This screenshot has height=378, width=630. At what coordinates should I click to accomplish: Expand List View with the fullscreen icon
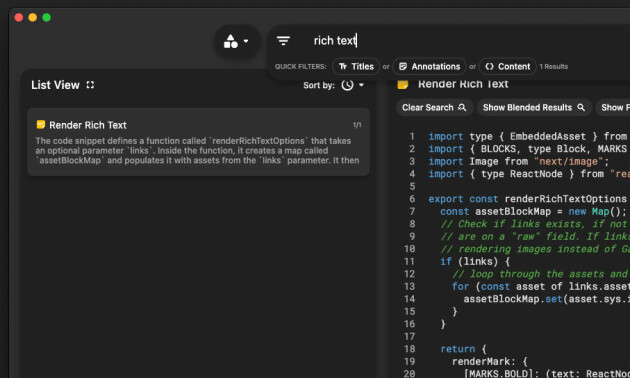[x=90, y=85]
